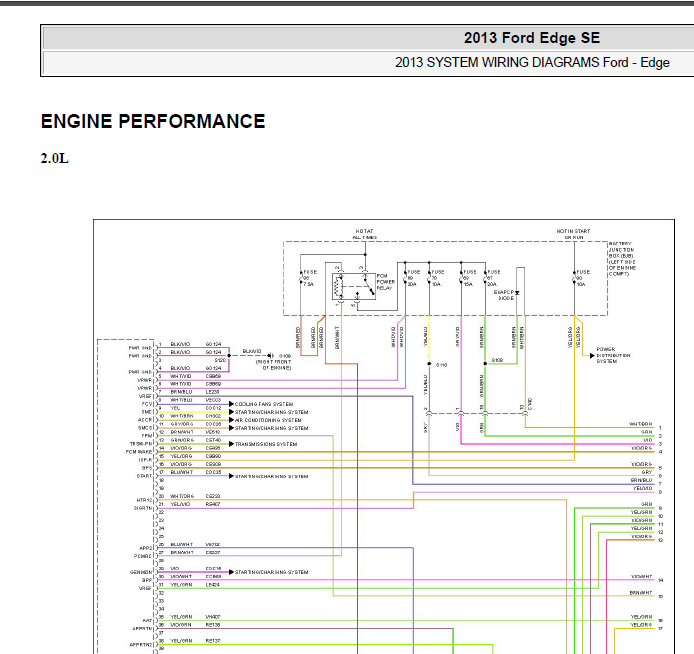Click the Power Distribution System arrow
Screen dimensions: 694x654
(592, 355)
